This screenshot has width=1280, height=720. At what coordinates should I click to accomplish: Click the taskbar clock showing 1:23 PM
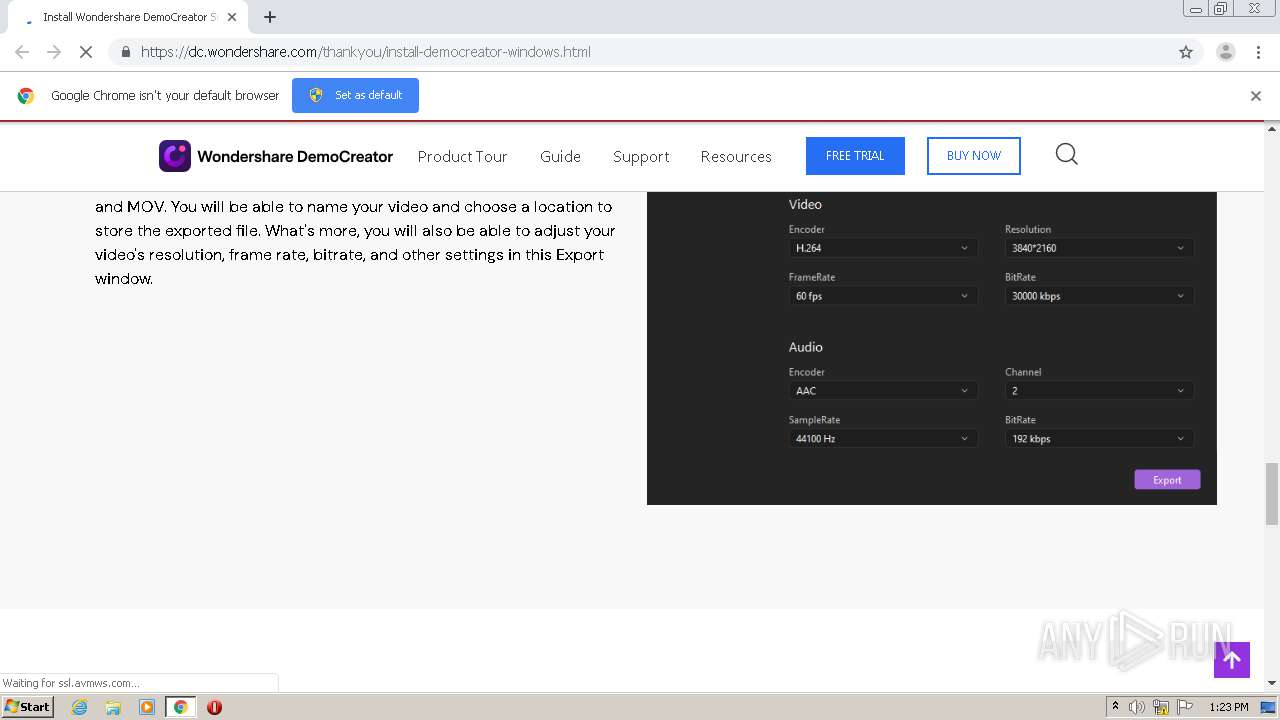pos(1229,707)
